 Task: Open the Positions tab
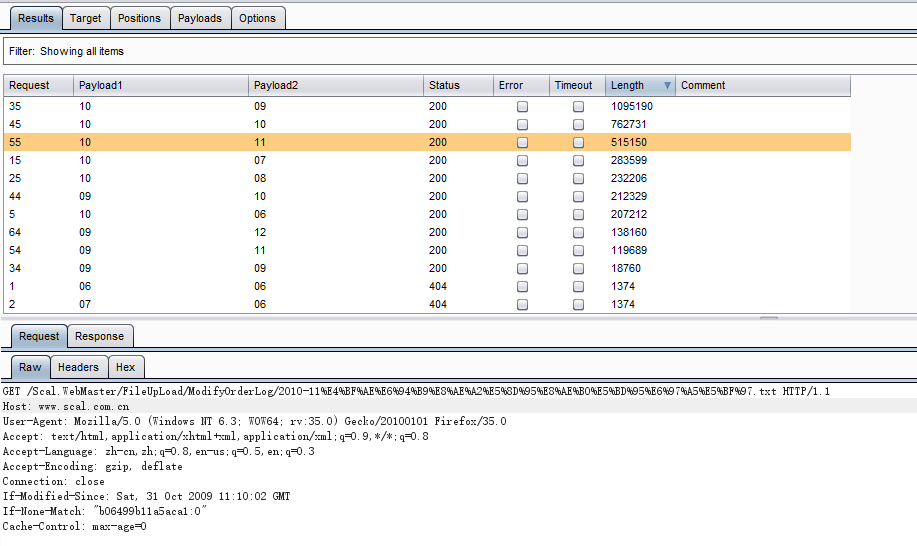click(139, 18)
